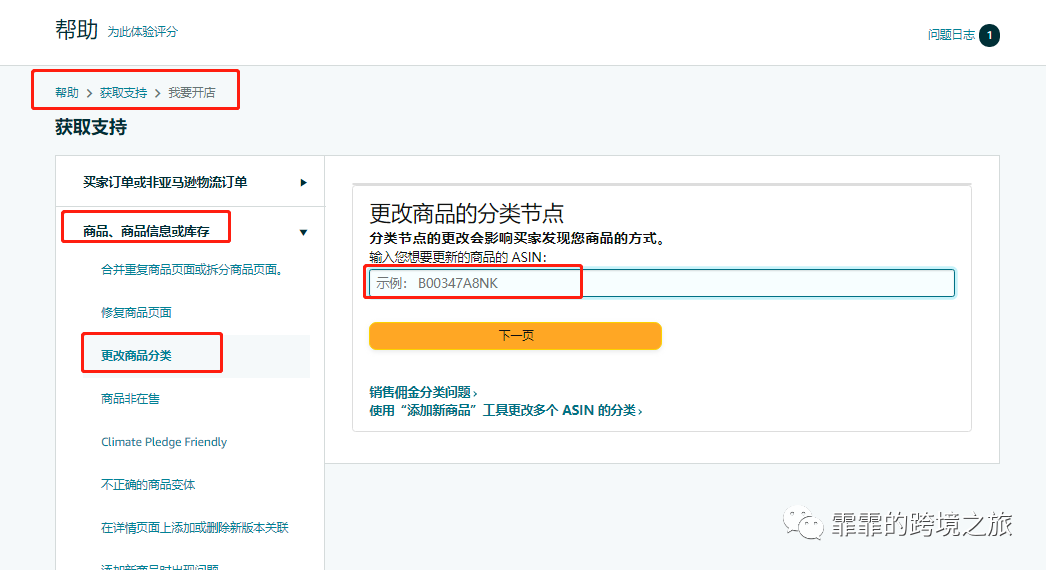This screenshot has width=1046, height=570.
Task: Open 使用"添加新商品"工具更改多个 ASIN 的分类 link
Action: click(506, 410)
